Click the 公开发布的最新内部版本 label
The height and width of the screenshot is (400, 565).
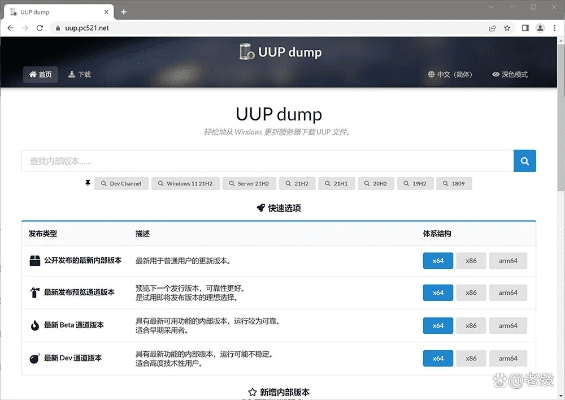pos(83,260)
